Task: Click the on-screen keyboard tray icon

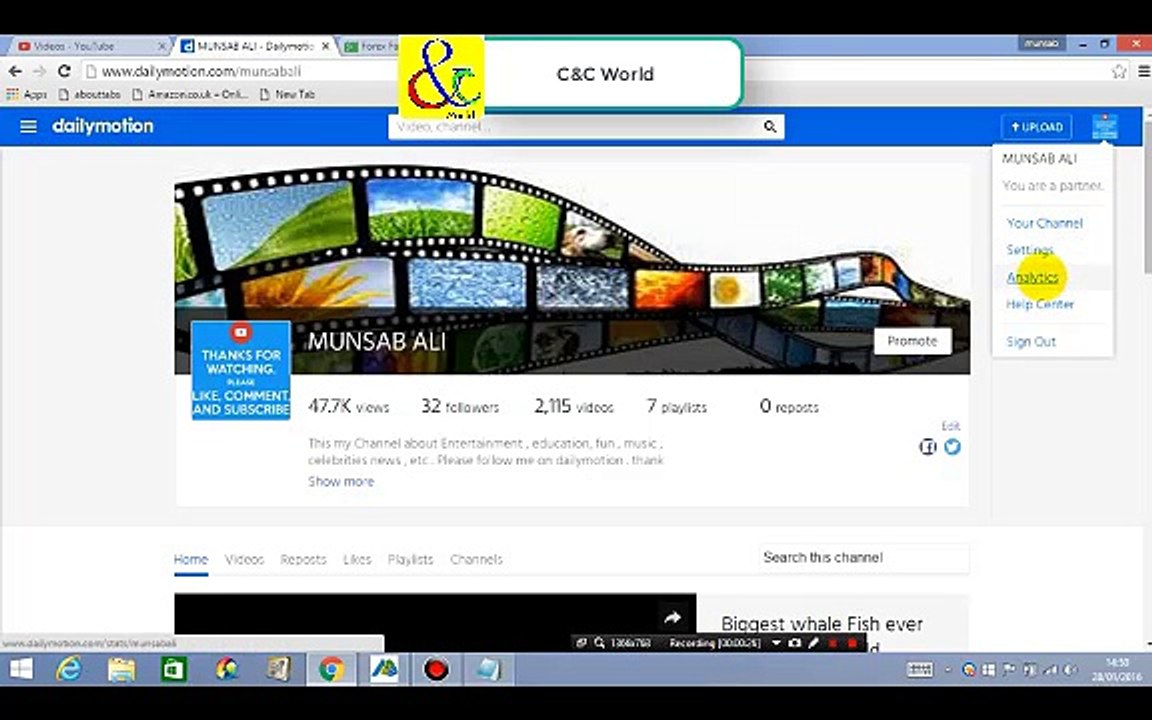Action: tap(920, 669)
